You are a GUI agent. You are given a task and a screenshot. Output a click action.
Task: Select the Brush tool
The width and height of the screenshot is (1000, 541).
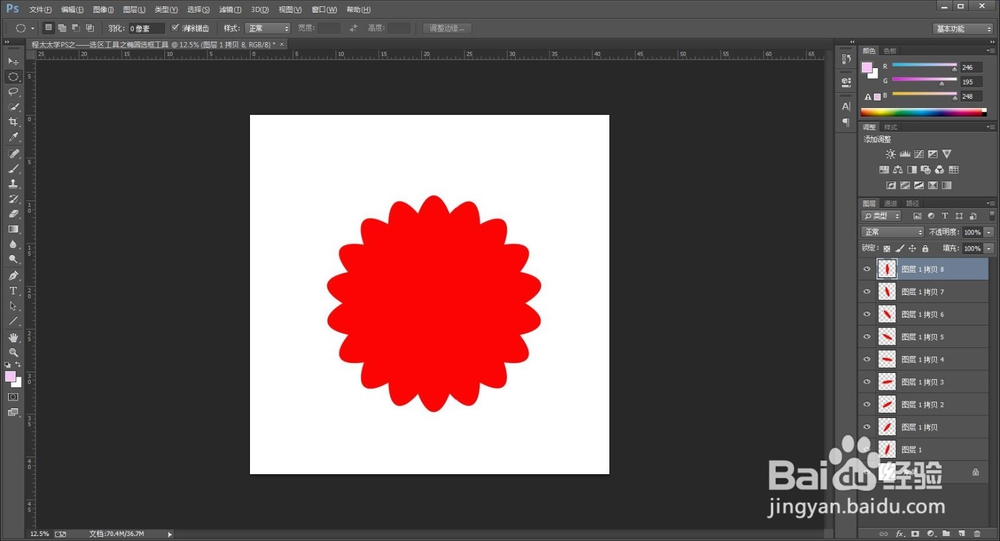(x=13, y=169)
